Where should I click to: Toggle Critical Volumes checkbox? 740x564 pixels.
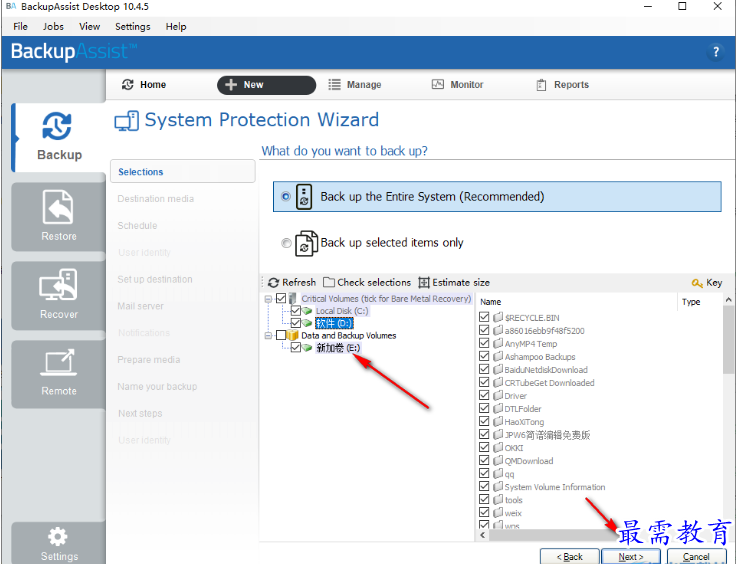tap(281, 298)
